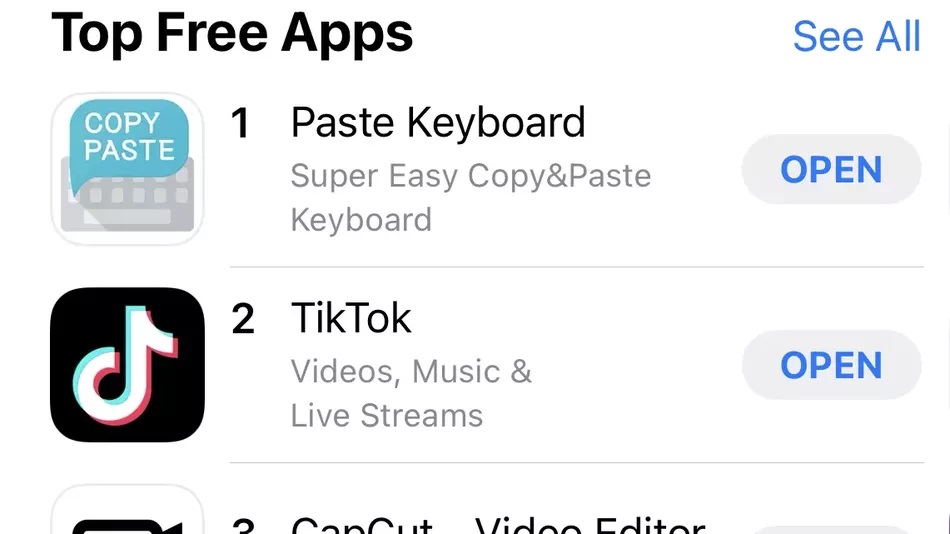This screenshot has width=950, height=534.
Task: Select the CapCut - Video Editor title
Action: [x=498, y=524]
